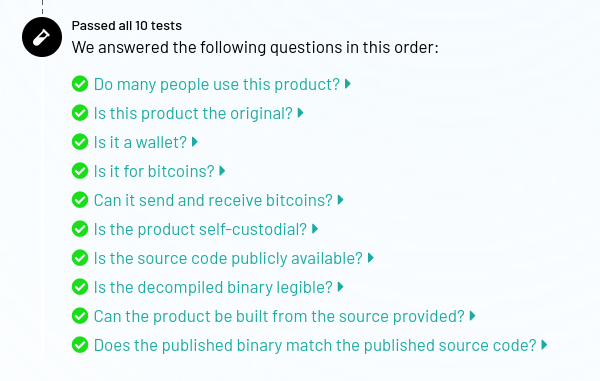Screen dimensions: 600x381
Task: Expand arrow after 'Is it a wallet?'
Action: [195, 142]
